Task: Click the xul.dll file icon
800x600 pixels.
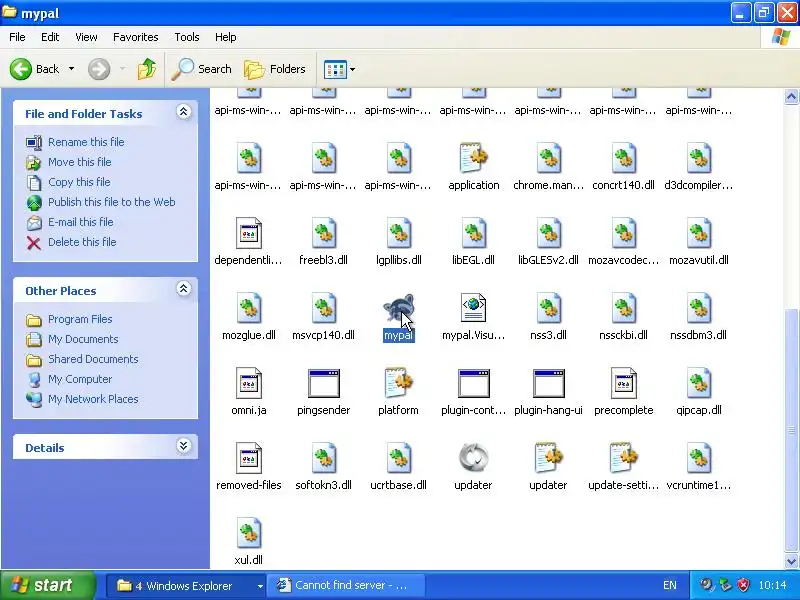Action: (248, 533)
